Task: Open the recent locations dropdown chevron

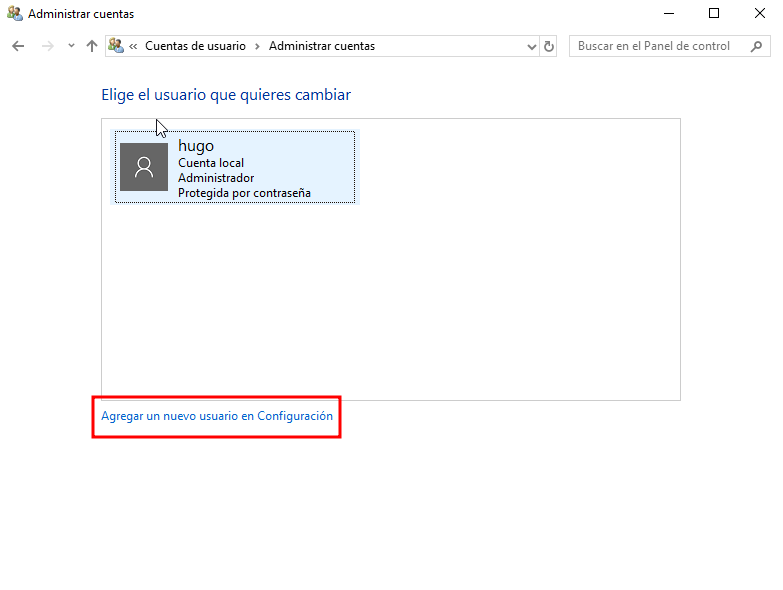Action: coord(70,46)
